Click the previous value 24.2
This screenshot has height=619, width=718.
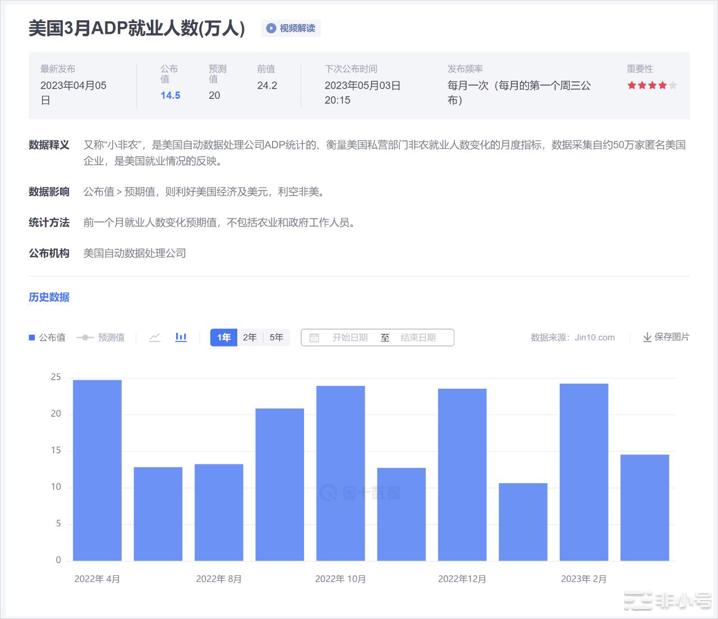[x=267, y=85]
